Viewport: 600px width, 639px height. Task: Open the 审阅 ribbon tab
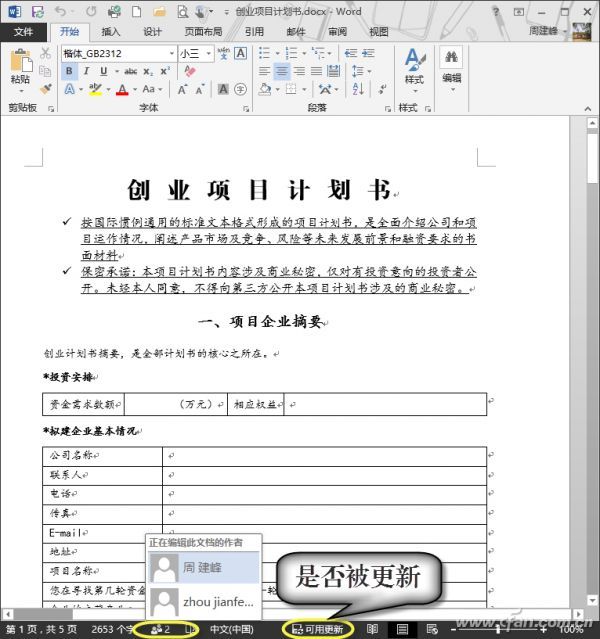[x=338, y=31]
